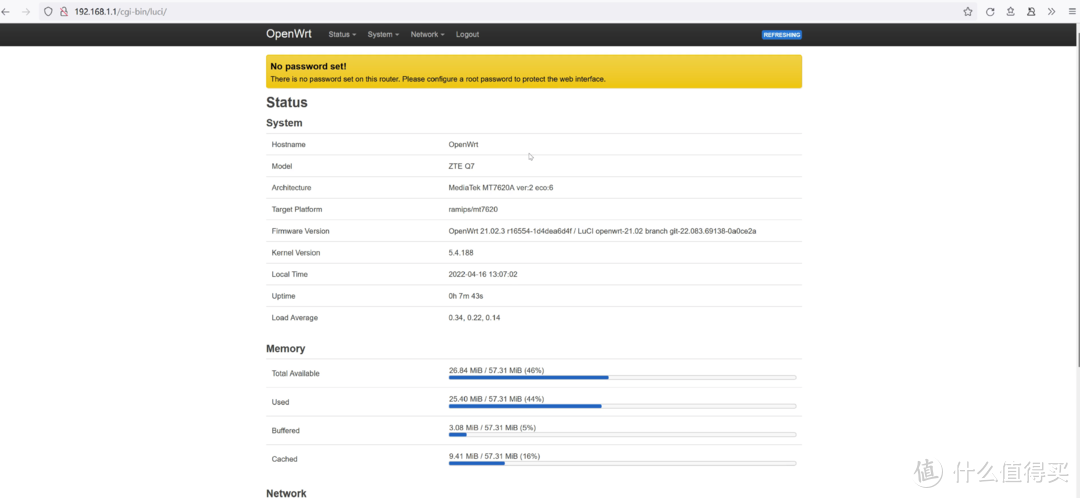Click the insecure connection padlock icon
Viewport: 1080px width, 498px height.
63,11
